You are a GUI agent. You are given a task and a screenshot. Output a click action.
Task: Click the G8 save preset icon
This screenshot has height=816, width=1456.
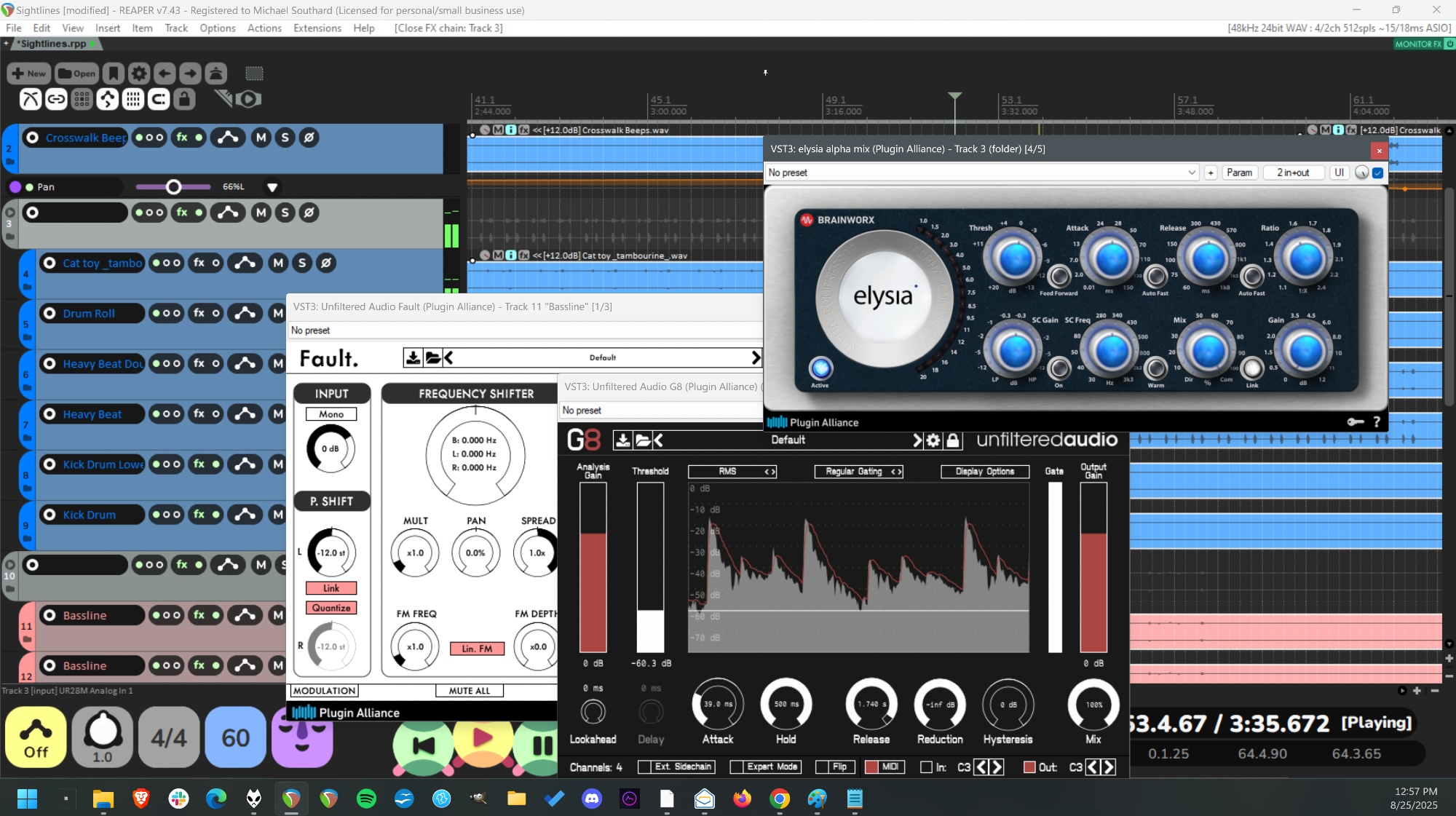622,440
